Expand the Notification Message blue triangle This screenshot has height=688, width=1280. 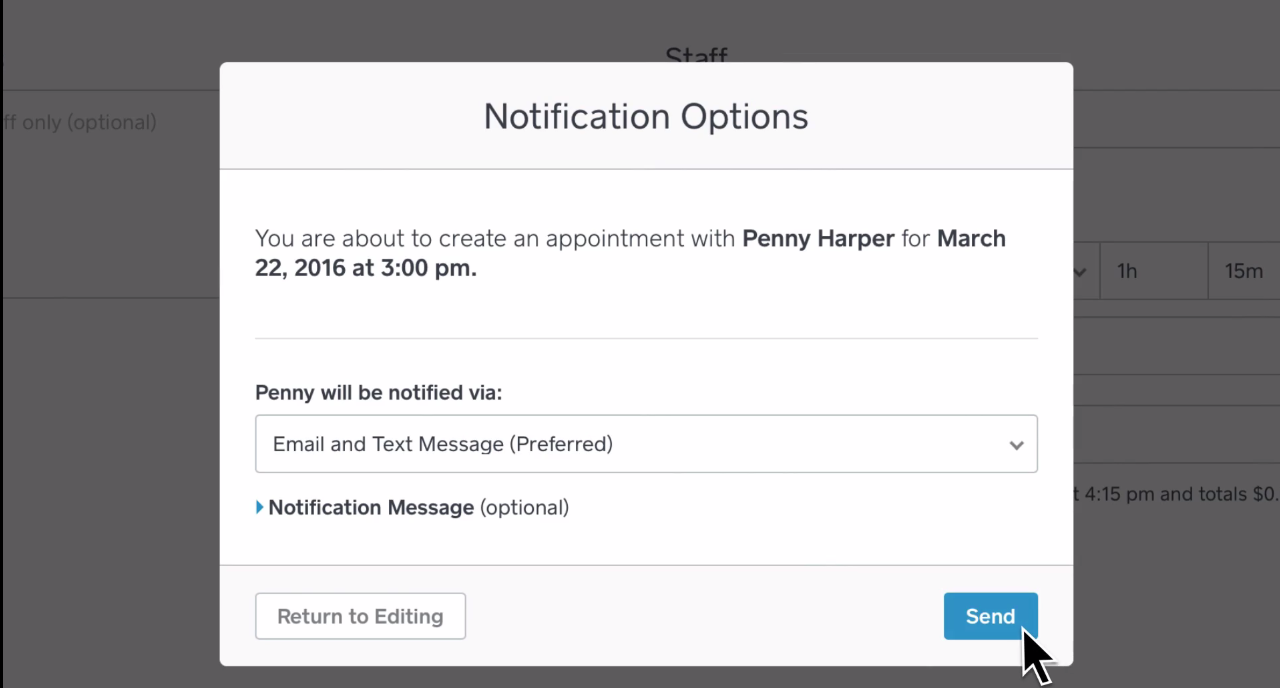coord(260,507)
